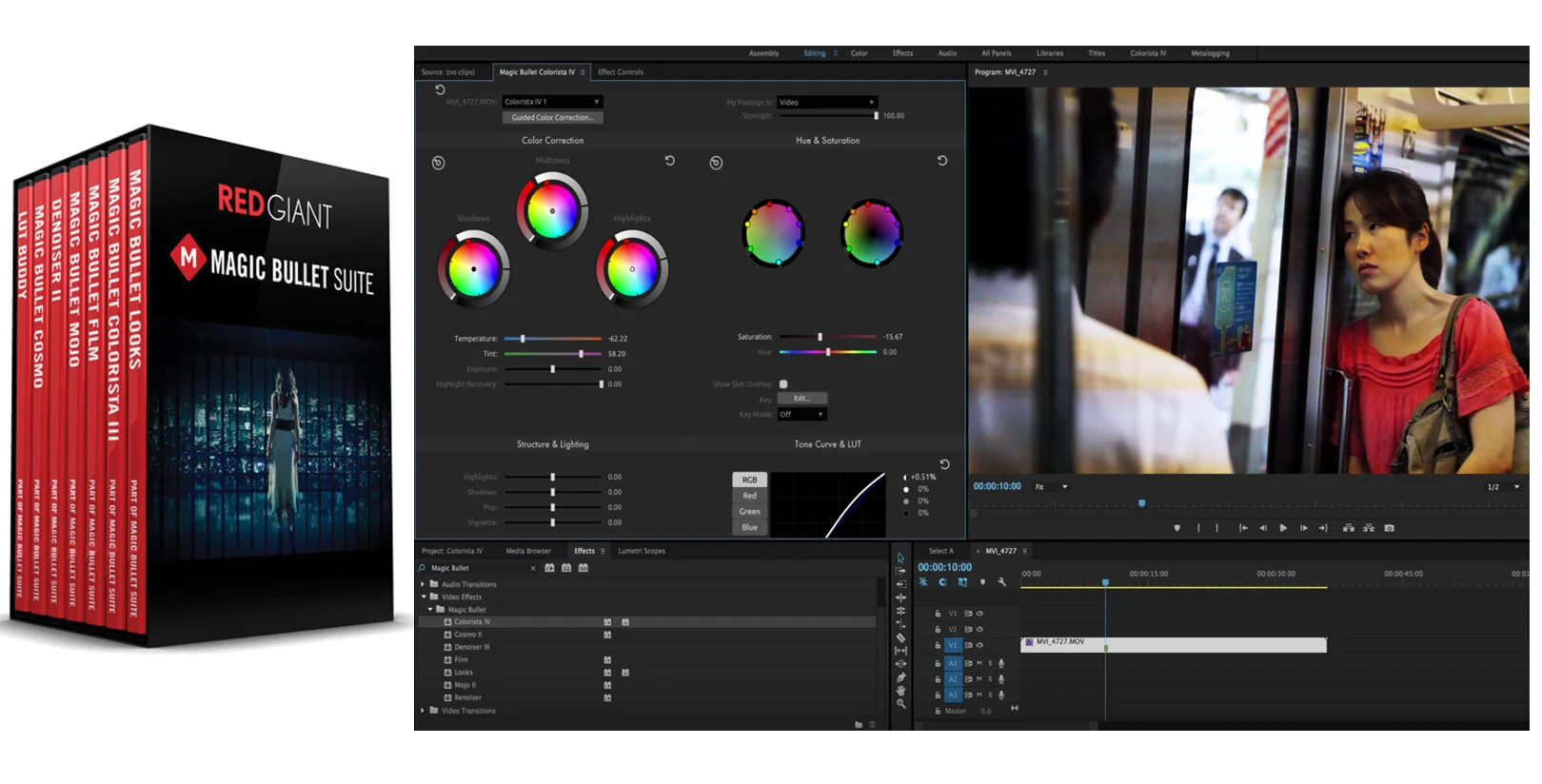Viewport: 1542px width, 784px height.
Task: Select RGB tone curve channel
Action: point(750,480)
